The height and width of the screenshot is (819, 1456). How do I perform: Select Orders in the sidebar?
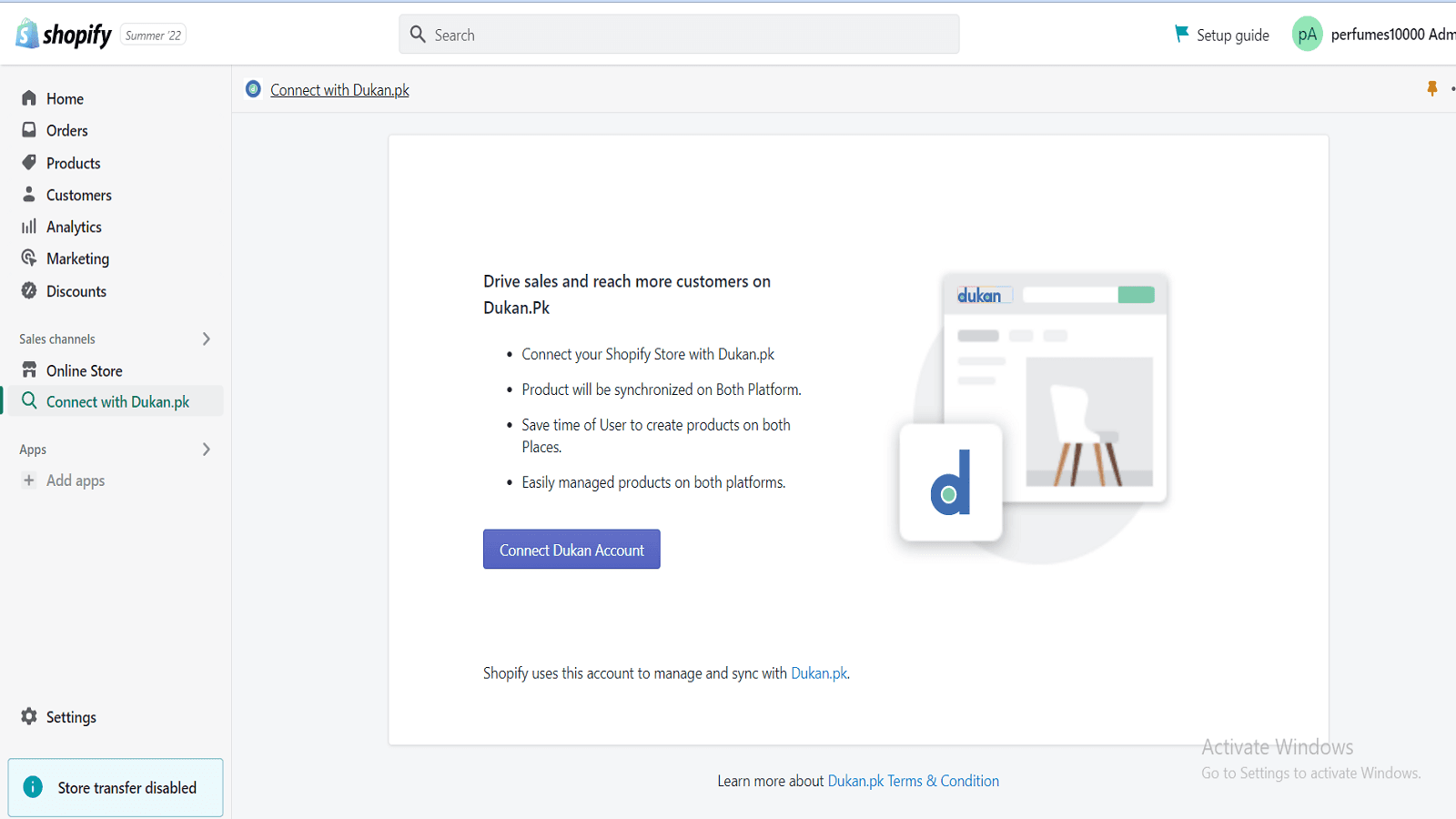point(66,130)
